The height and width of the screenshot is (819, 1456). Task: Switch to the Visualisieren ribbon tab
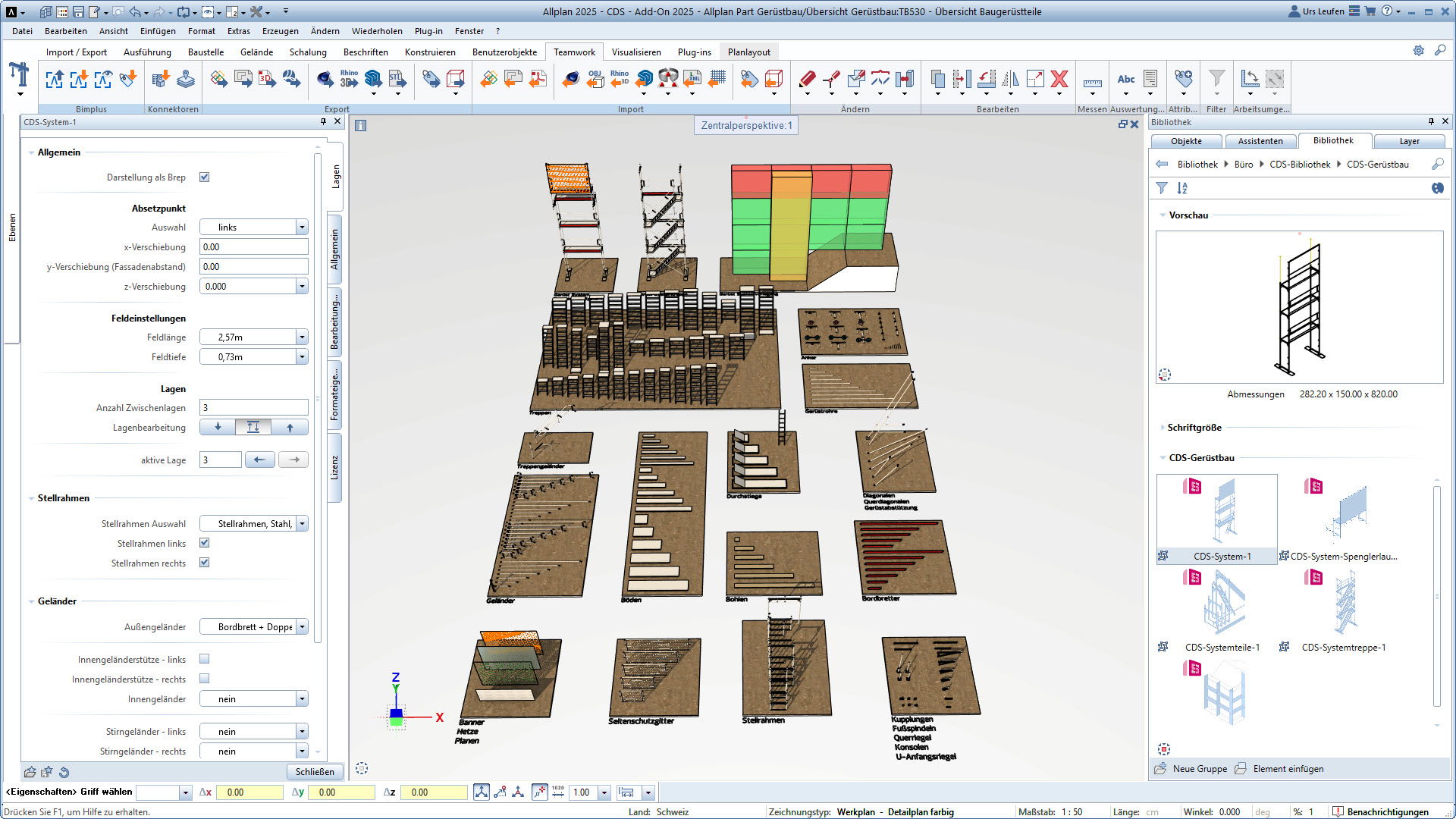[636, 52]
